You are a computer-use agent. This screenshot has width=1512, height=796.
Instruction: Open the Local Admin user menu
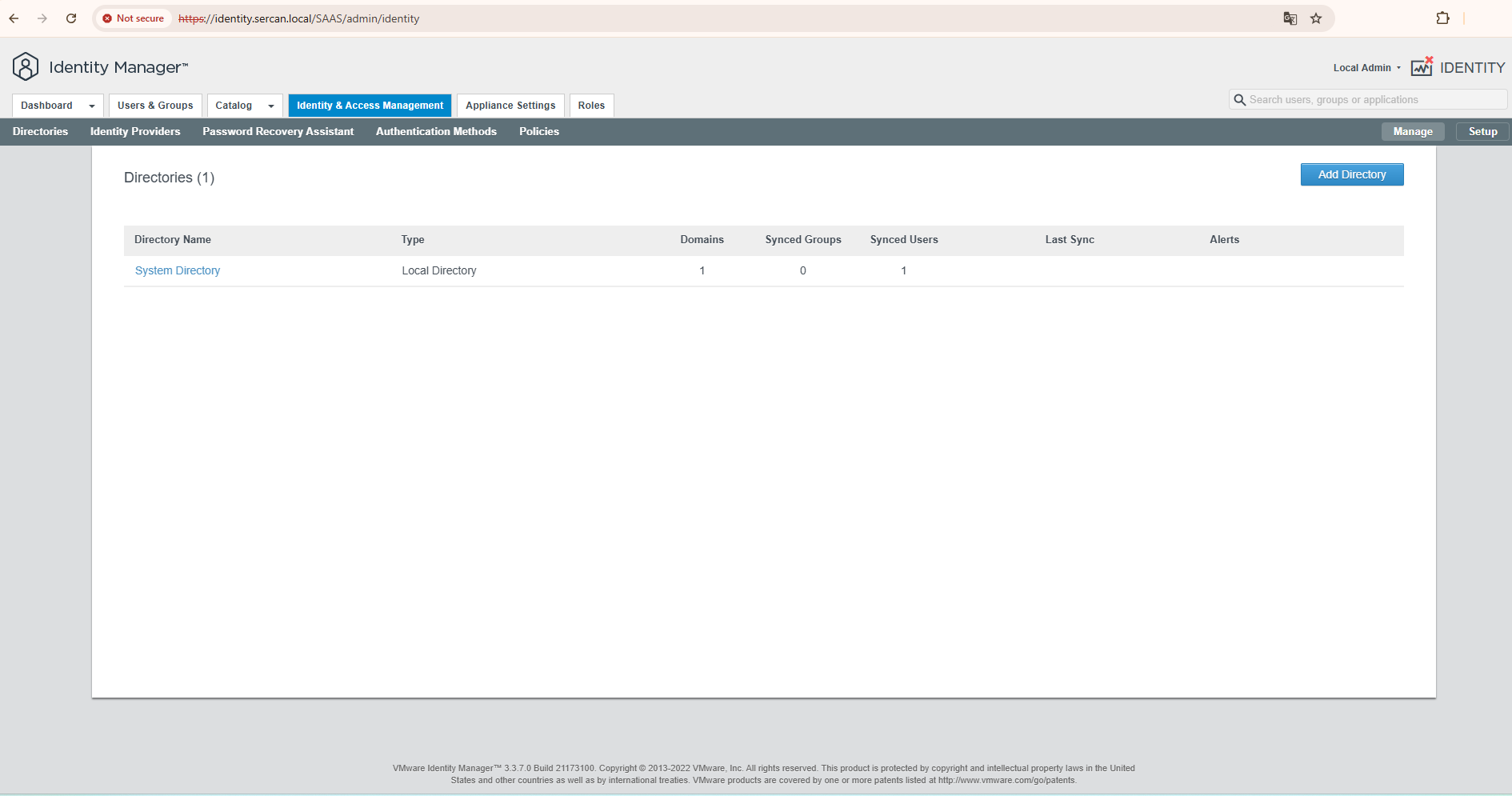pos(1366,68)
